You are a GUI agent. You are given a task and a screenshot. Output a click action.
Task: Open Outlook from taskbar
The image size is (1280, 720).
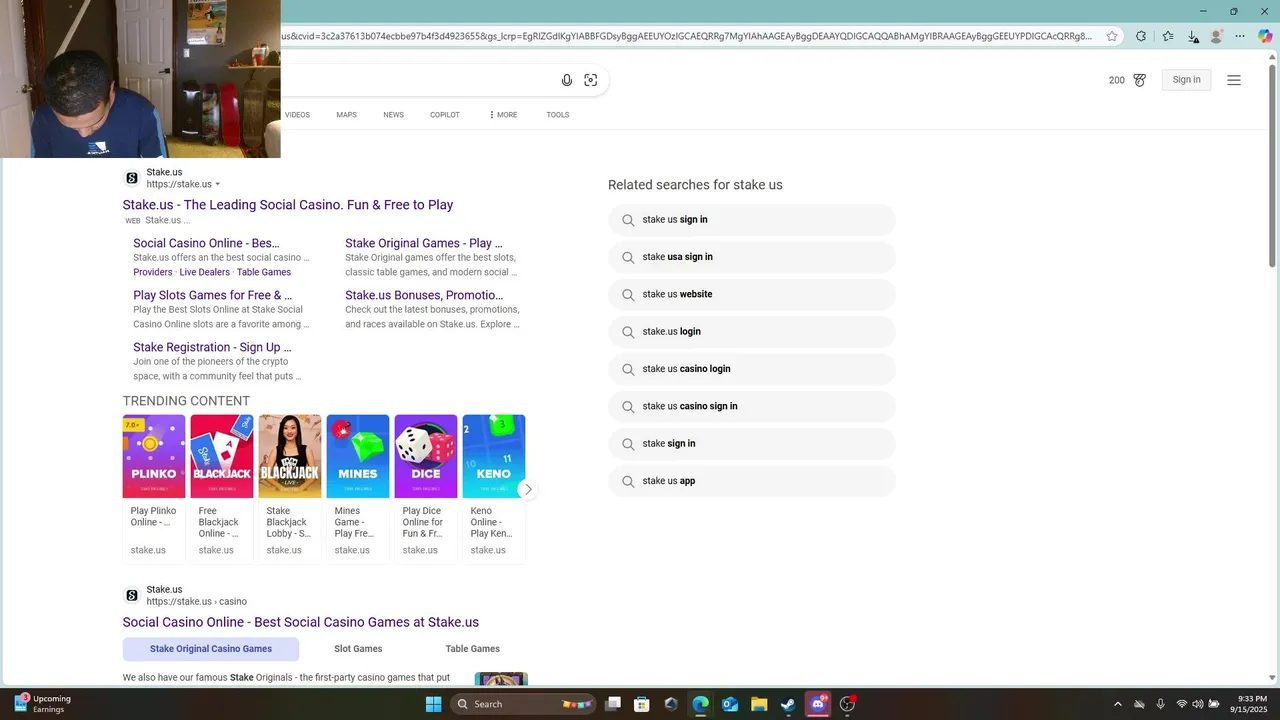(730, 704)
